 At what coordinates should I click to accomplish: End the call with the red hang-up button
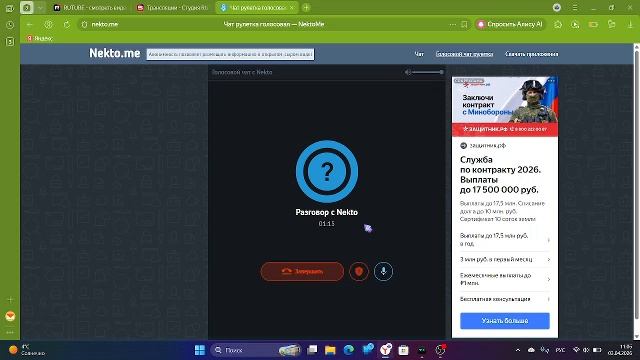(x=302, y=271)
